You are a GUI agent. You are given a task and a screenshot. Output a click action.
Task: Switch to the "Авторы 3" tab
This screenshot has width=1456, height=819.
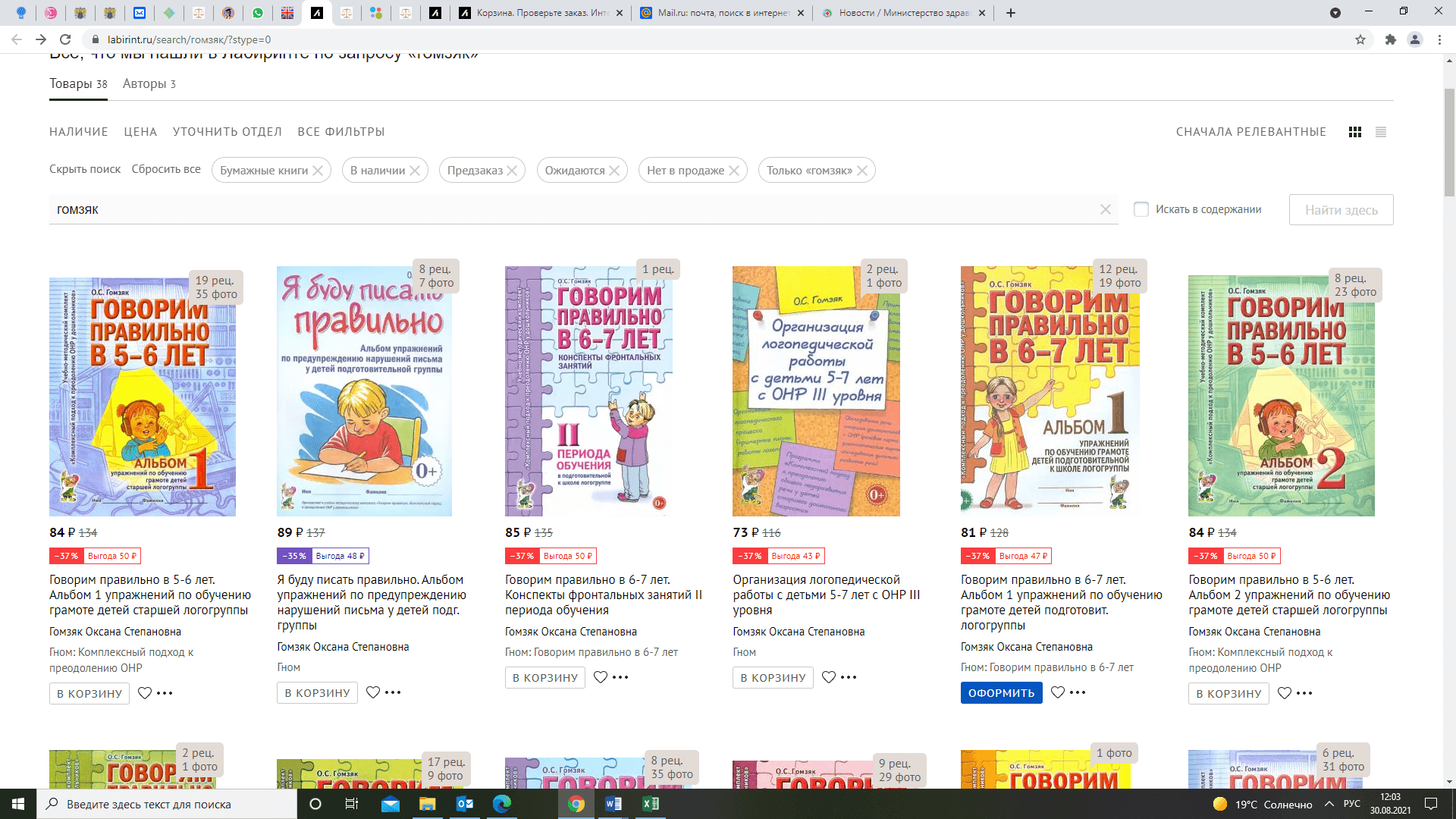click(149, 84)
